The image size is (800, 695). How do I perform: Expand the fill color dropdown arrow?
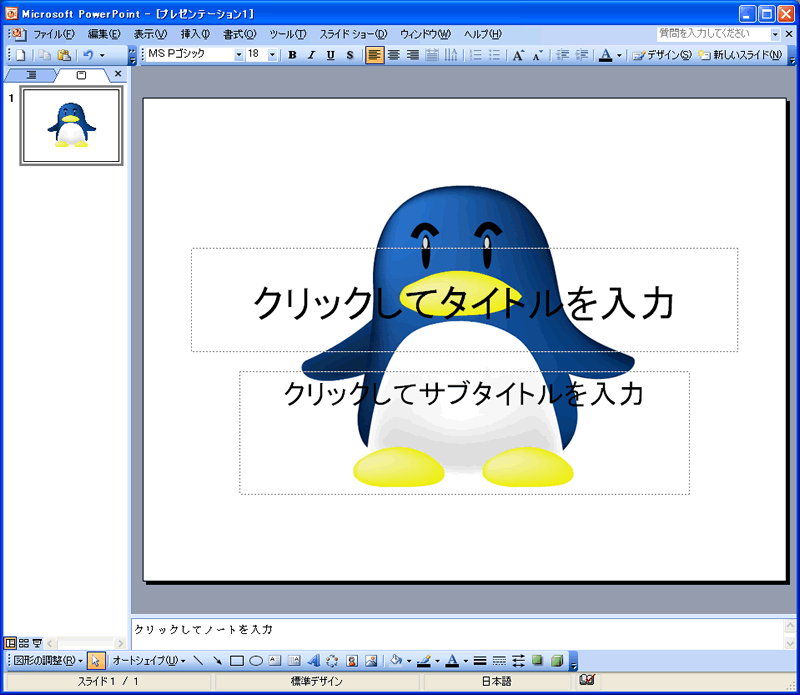(x=409, y=661)
